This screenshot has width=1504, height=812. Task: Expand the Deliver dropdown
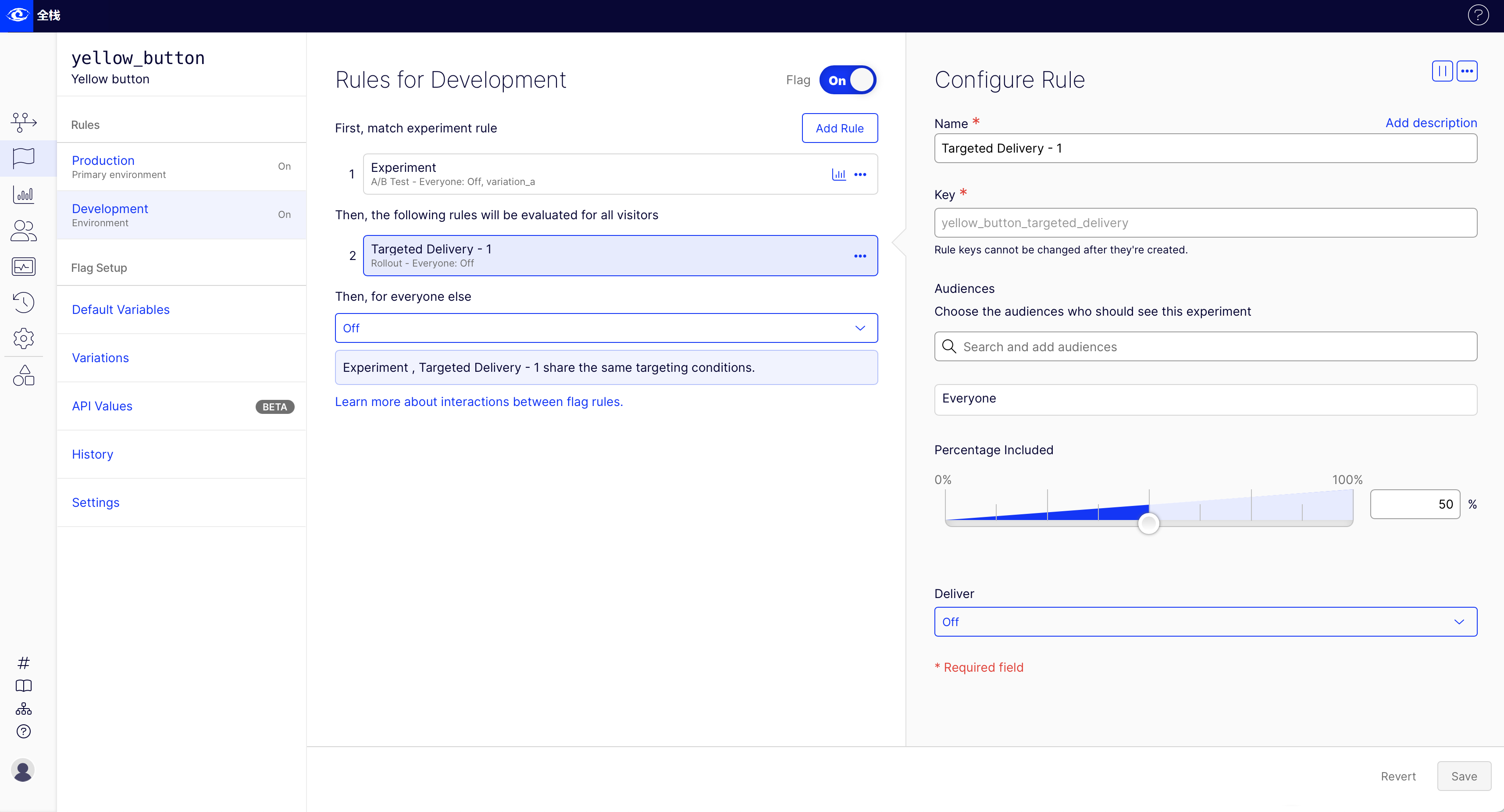[1205, 622]
